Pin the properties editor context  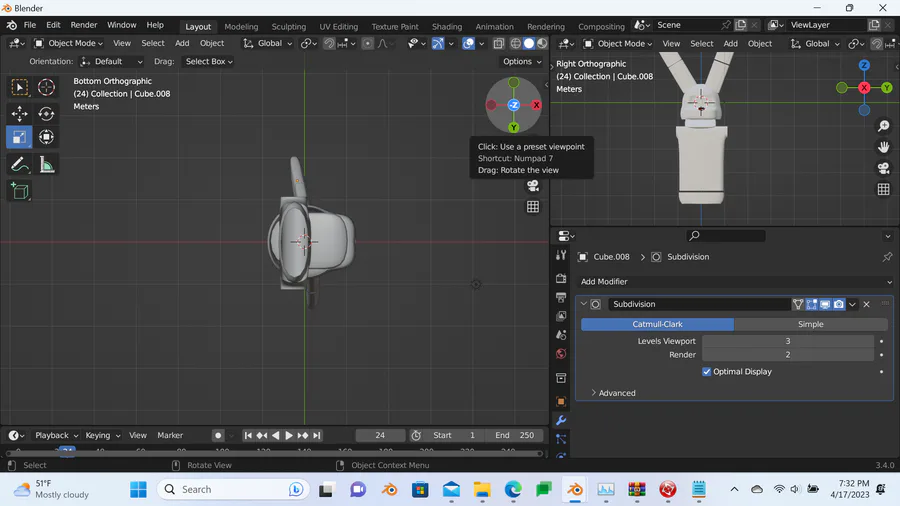886,257
